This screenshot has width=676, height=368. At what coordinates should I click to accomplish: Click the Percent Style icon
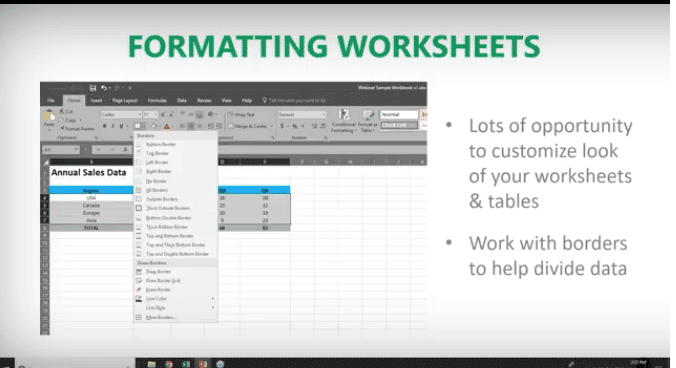click(x=295, y=126)
